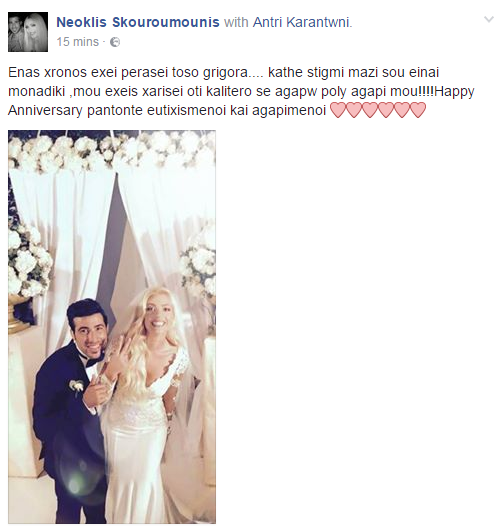Click the groom's boutonniere flower
The width and height of the screenshot is (501, 530).
[77, 386]
